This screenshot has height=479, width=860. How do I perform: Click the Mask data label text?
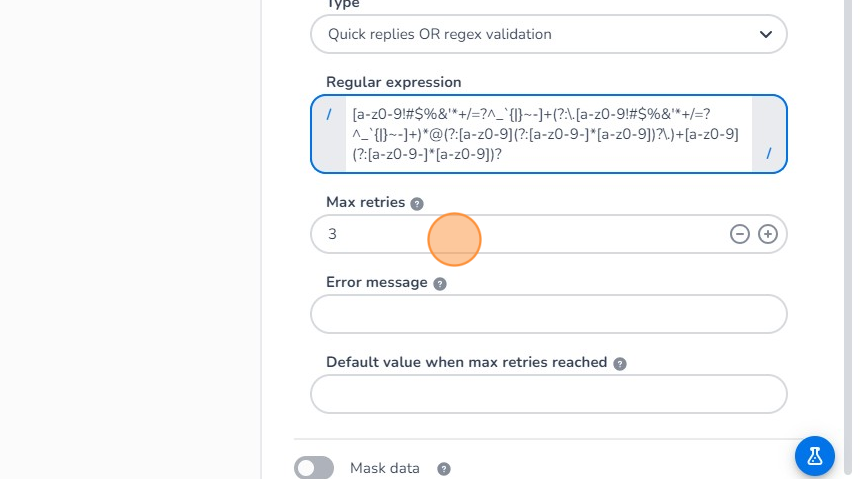(x=385, y=468)
